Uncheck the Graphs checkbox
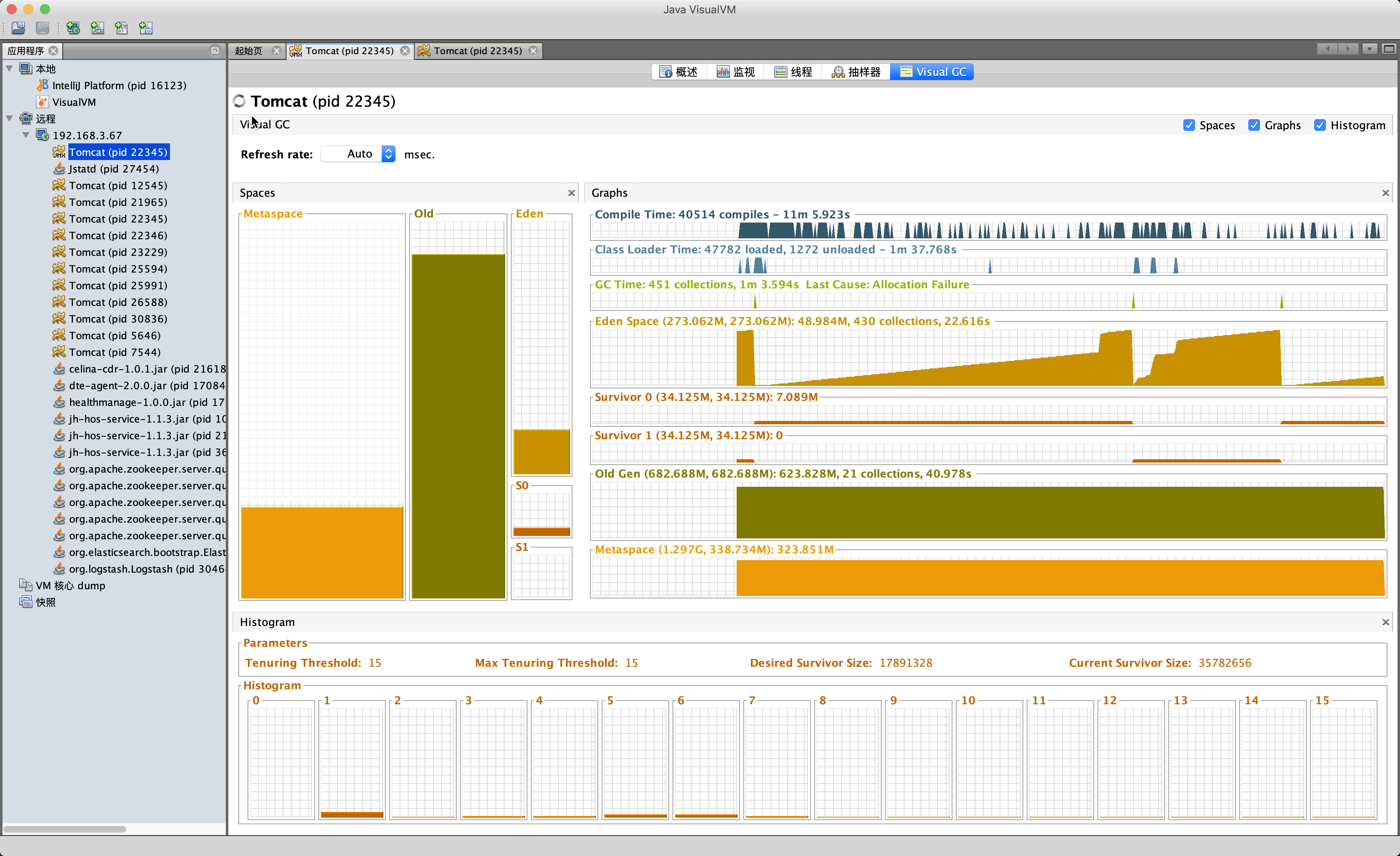The height and width of the screenshot is (856, 1400). (1254, 125)
